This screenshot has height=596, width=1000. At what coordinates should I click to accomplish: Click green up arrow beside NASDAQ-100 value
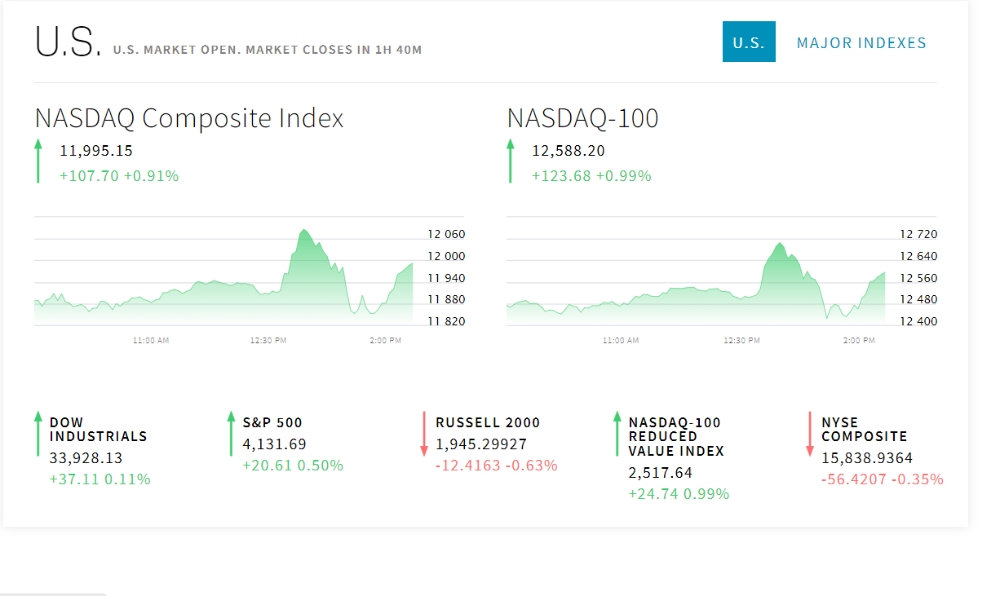(510, 161)
